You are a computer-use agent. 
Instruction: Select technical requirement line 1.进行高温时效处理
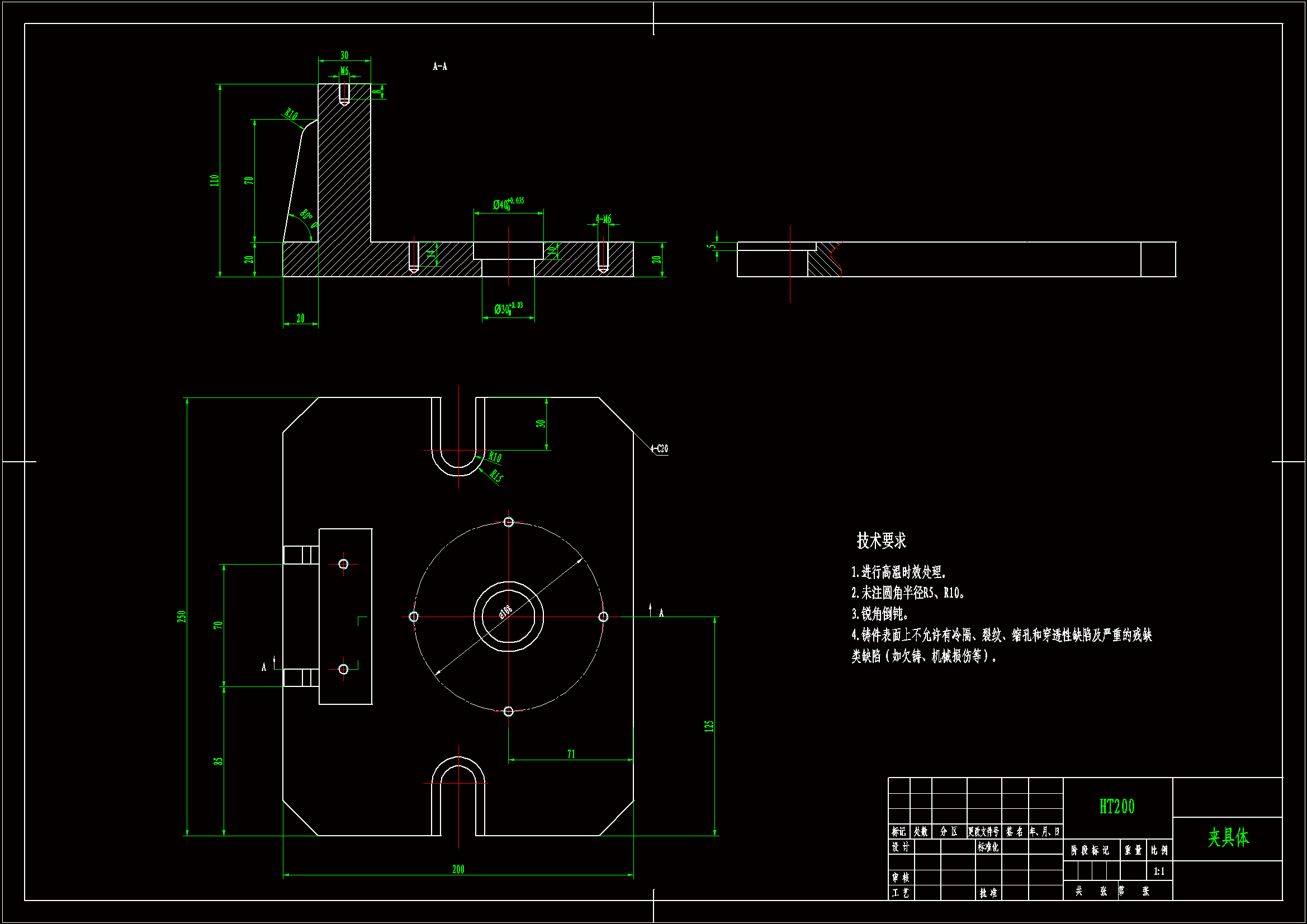click(898, 572)
